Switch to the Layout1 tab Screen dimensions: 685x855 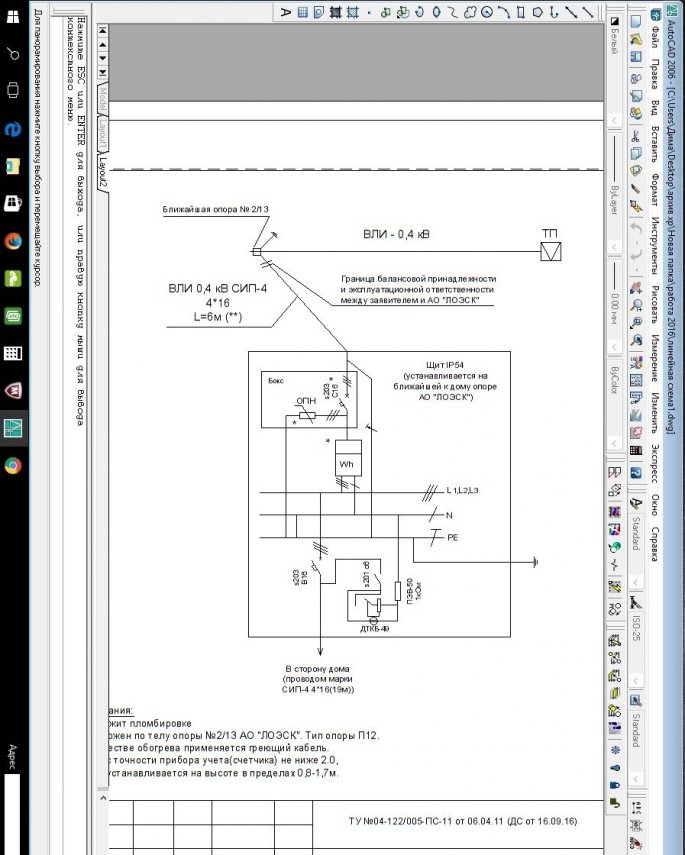tap(101, 133)
